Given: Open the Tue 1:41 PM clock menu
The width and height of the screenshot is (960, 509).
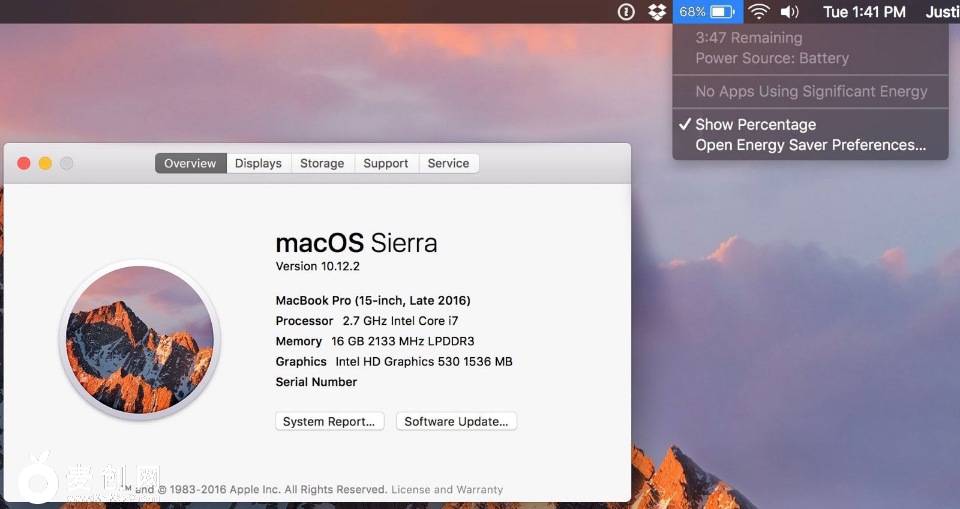Looking at the screenshot, I should pyautogui.click(x=864, y=12).
